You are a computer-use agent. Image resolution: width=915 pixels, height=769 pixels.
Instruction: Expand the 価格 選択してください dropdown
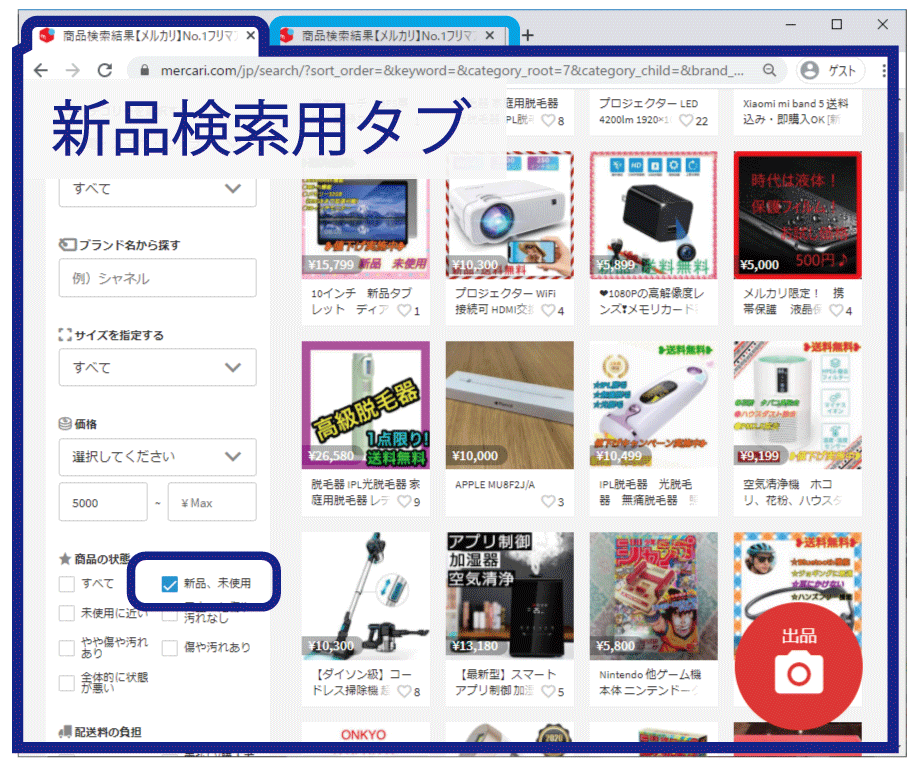pyautogui.click(x=157, y=457)
